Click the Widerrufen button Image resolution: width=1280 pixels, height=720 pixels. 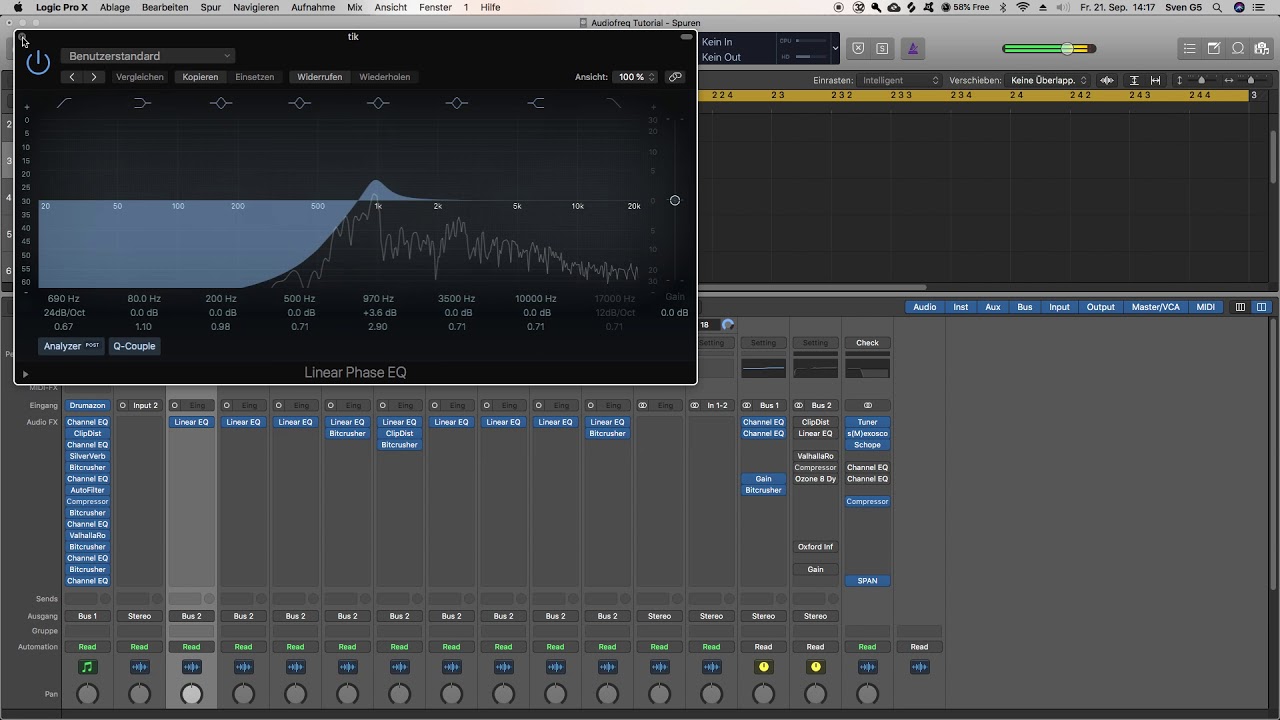click(x=320, y=77)
